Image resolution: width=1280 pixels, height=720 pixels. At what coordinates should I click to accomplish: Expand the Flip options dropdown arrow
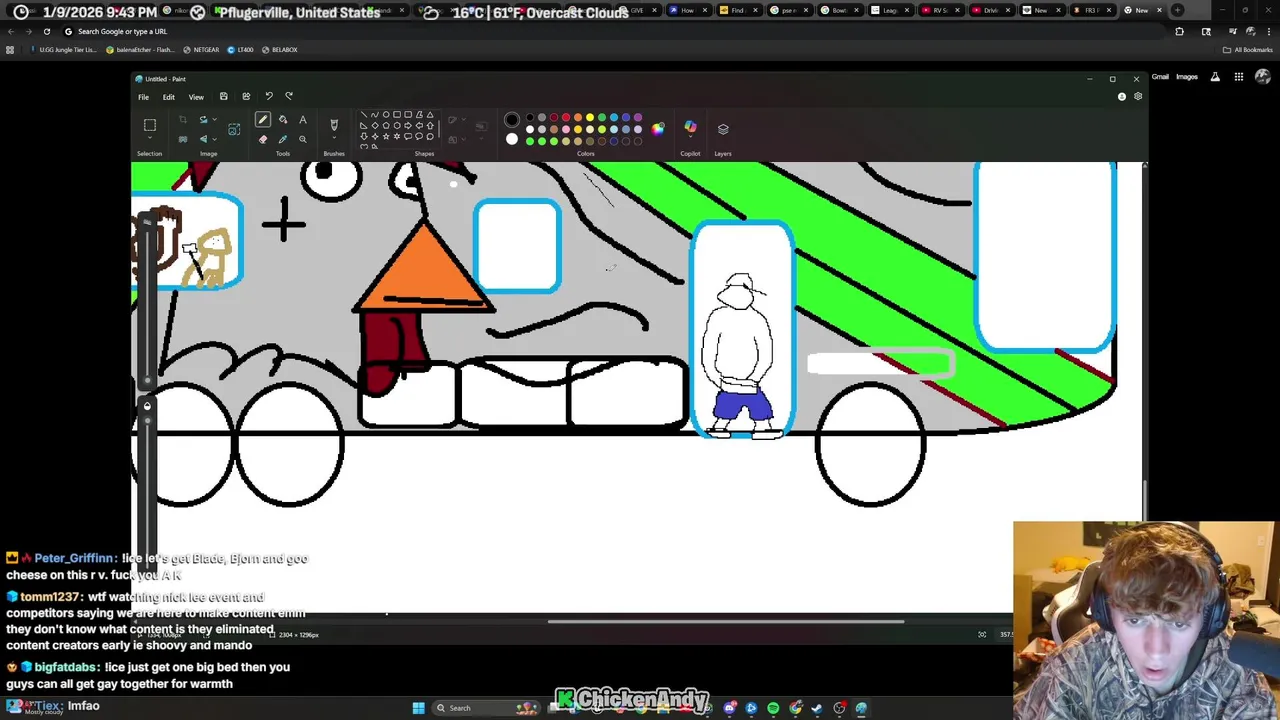pyautogui.click(x=214, y=138)
